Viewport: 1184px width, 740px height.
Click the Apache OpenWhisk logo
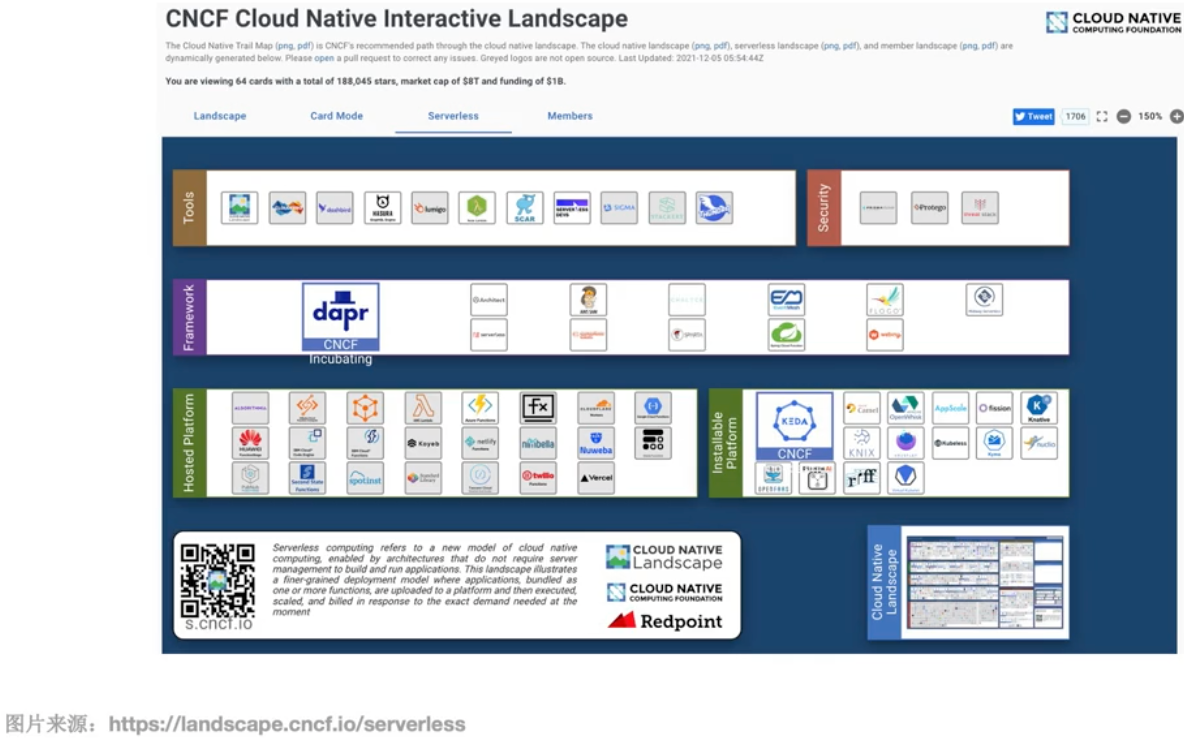(x=905, y=408)
